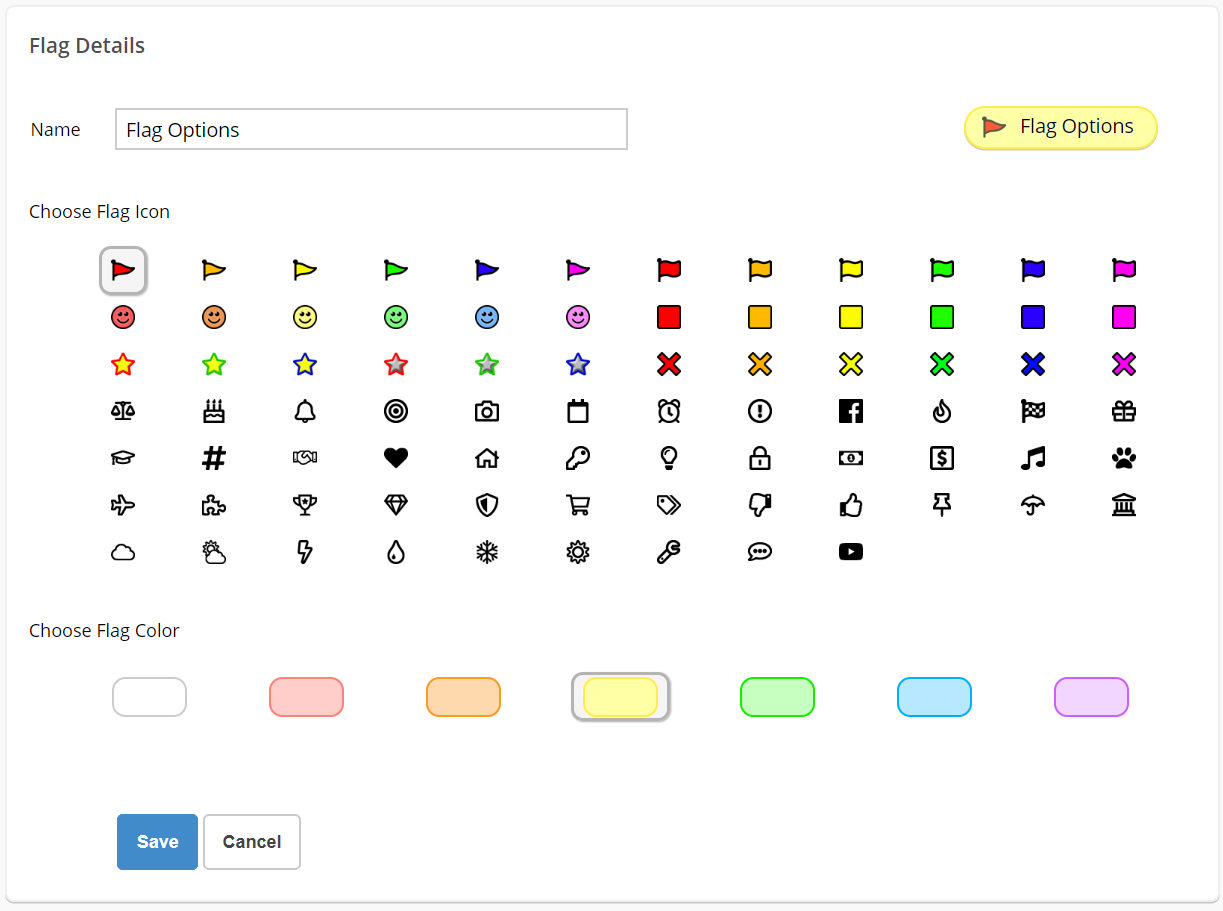Choose the red flag color swatch
This screenshot has height=911, width=1223.
307,697
